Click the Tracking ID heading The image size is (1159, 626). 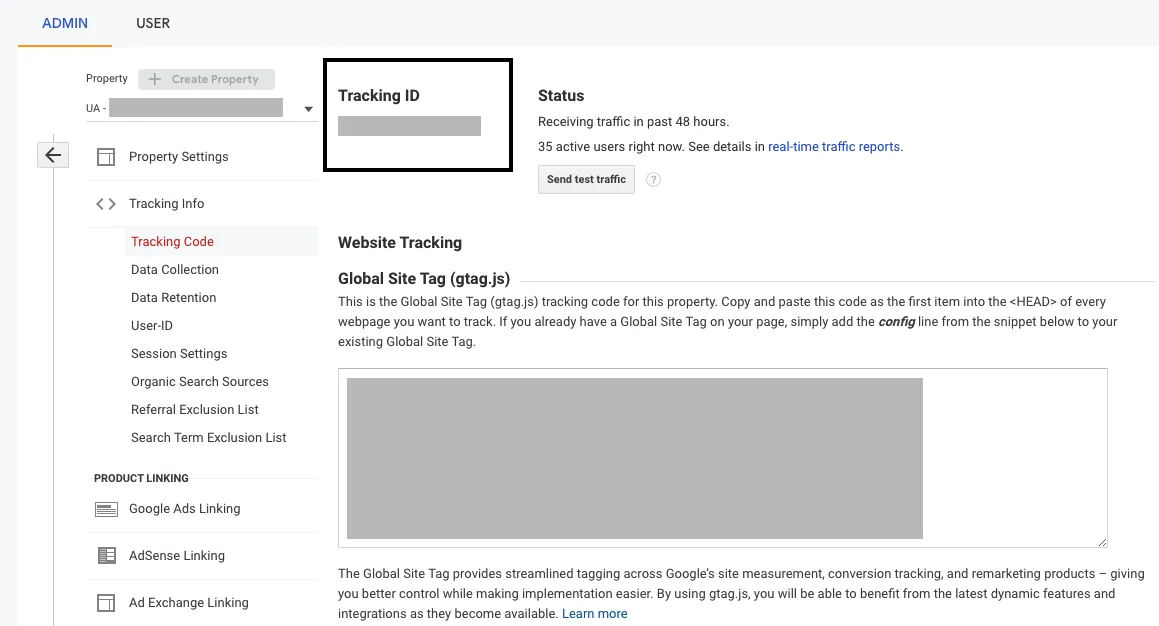[378, 96]
